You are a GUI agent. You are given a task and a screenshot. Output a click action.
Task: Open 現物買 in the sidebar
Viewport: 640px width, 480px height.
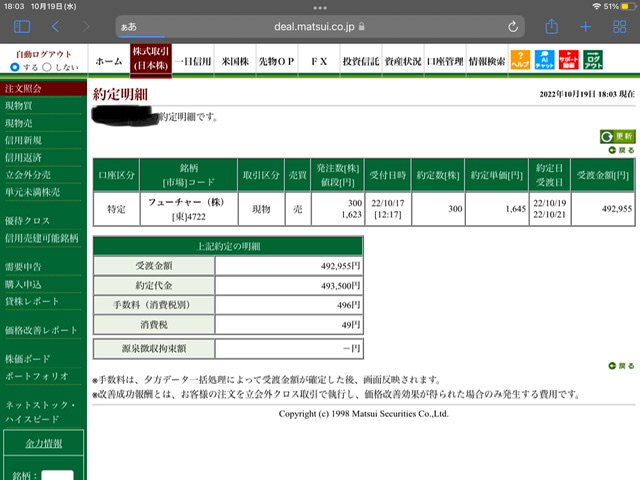tap(19, 106)
